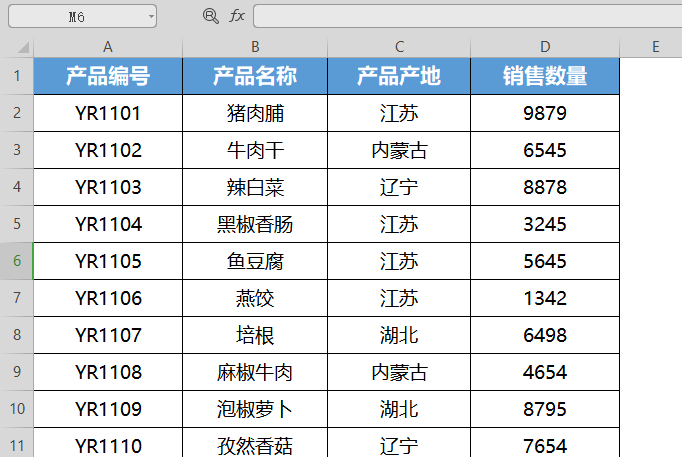Select sales quantity 8795
The height and width of the screenshot is (457, 682).
tap(545, 409)
